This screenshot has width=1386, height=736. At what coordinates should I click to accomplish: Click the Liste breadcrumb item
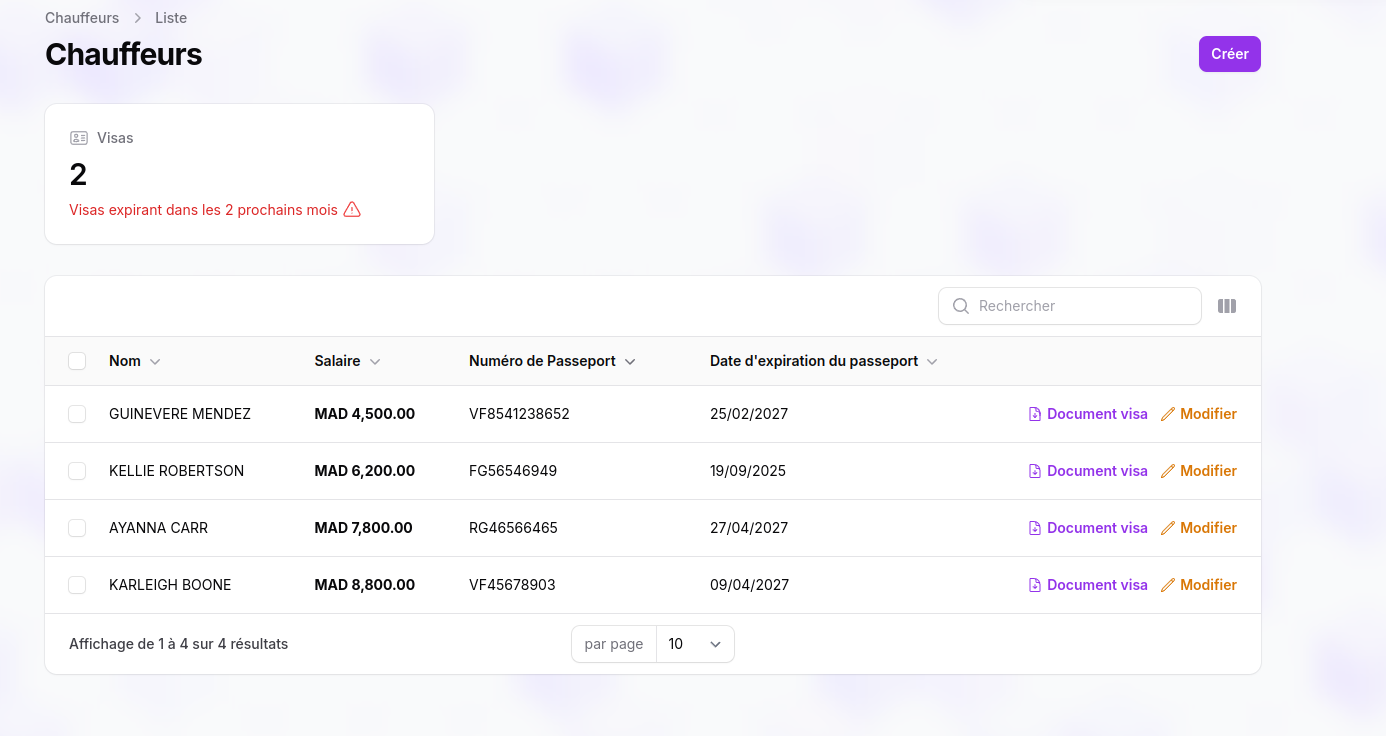(x=171, y=18)
